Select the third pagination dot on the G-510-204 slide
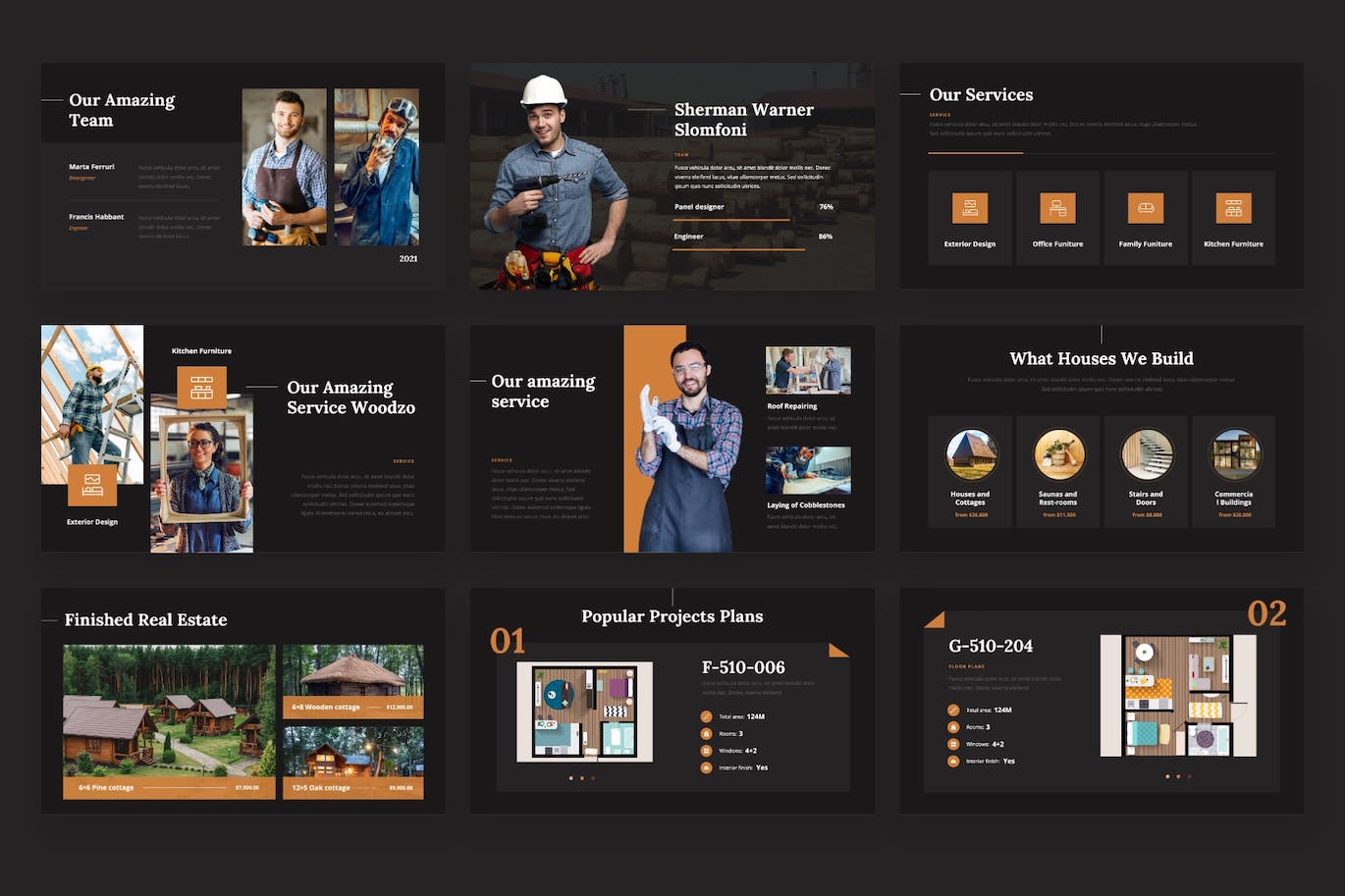The image size is (1345, 896). click(x=1189, y=777)
